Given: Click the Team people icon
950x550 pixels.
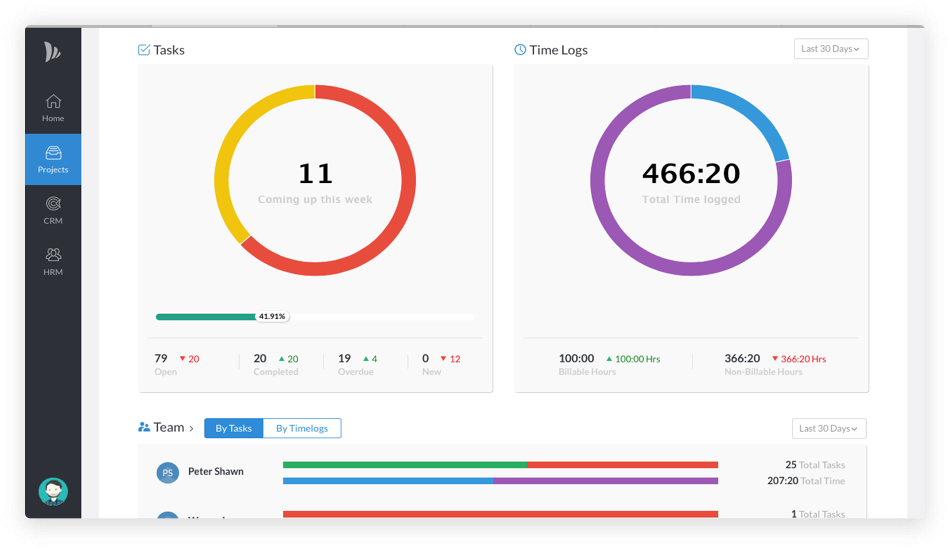Looking at the screenshot, I should pyautogui.click(x=144, y=428).
